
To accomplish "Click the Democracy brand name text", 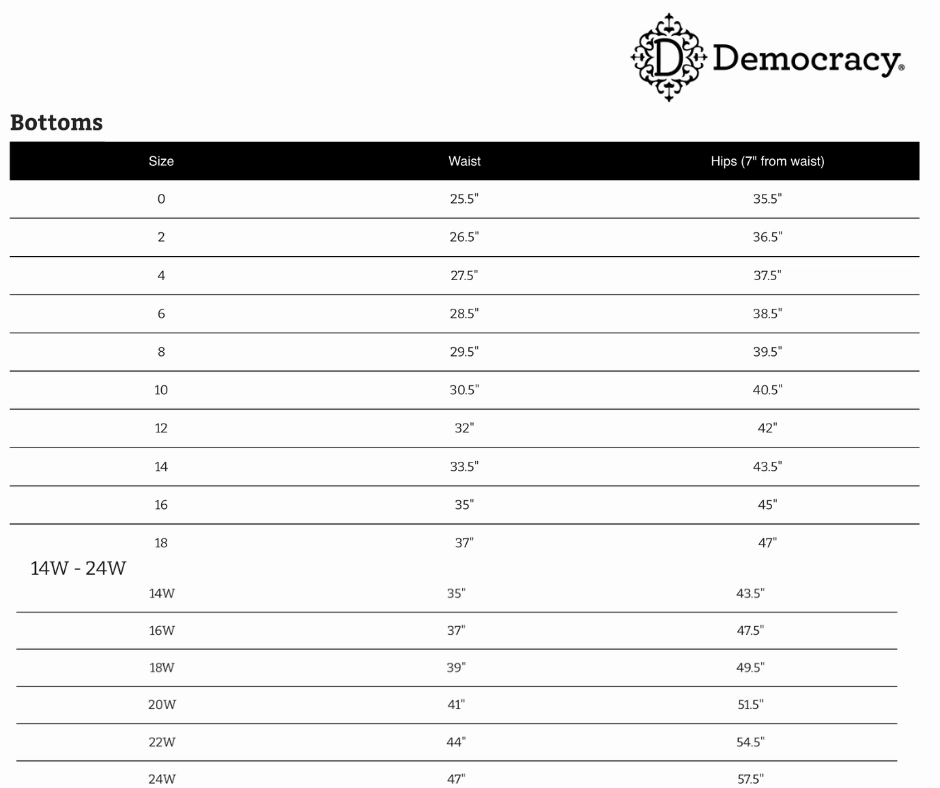I will (x=809, y=61).
